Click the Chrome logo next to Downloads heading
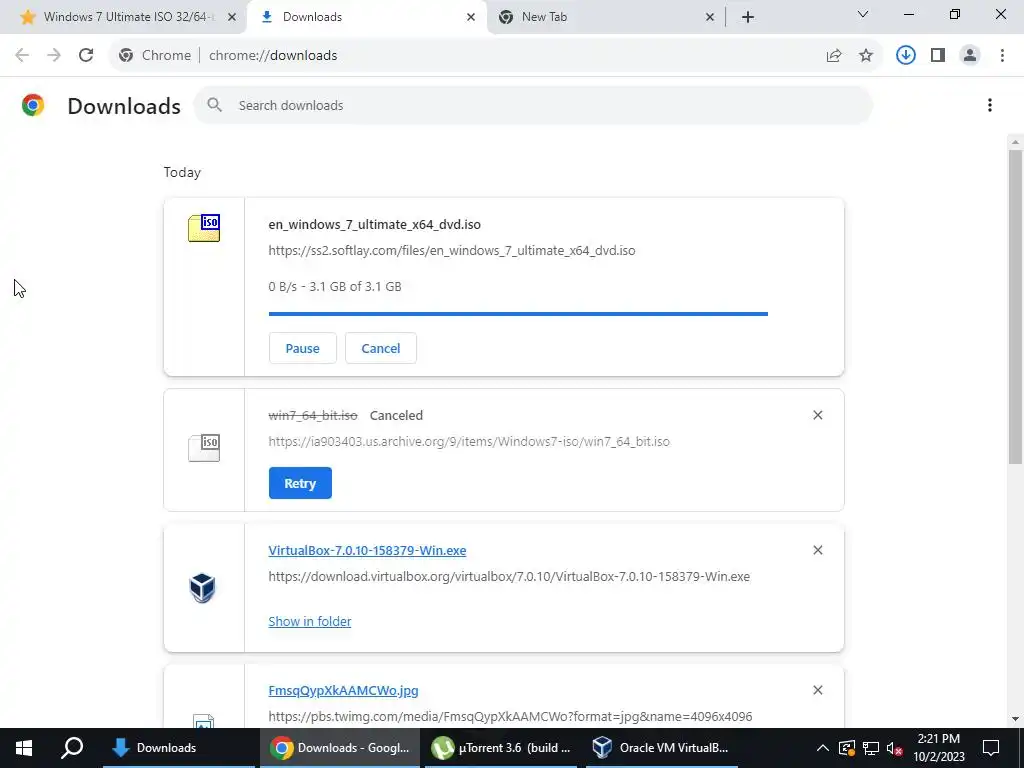This screenshot has width=1024, height=768. tap(33, 105)
